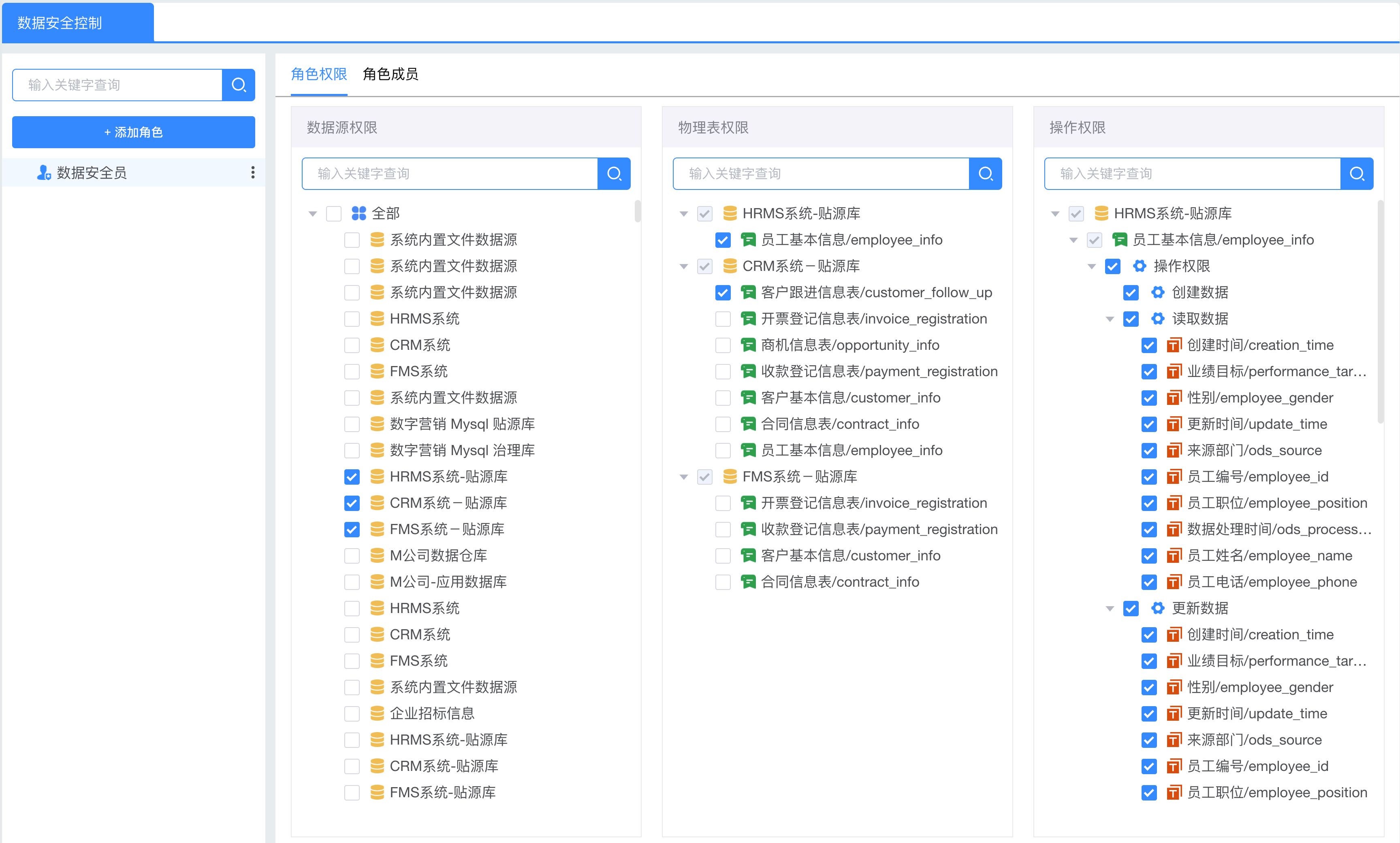Uncheck the 创建数据 permission checkbox
Screen dimensions: 1400x843
[1131, 293]
